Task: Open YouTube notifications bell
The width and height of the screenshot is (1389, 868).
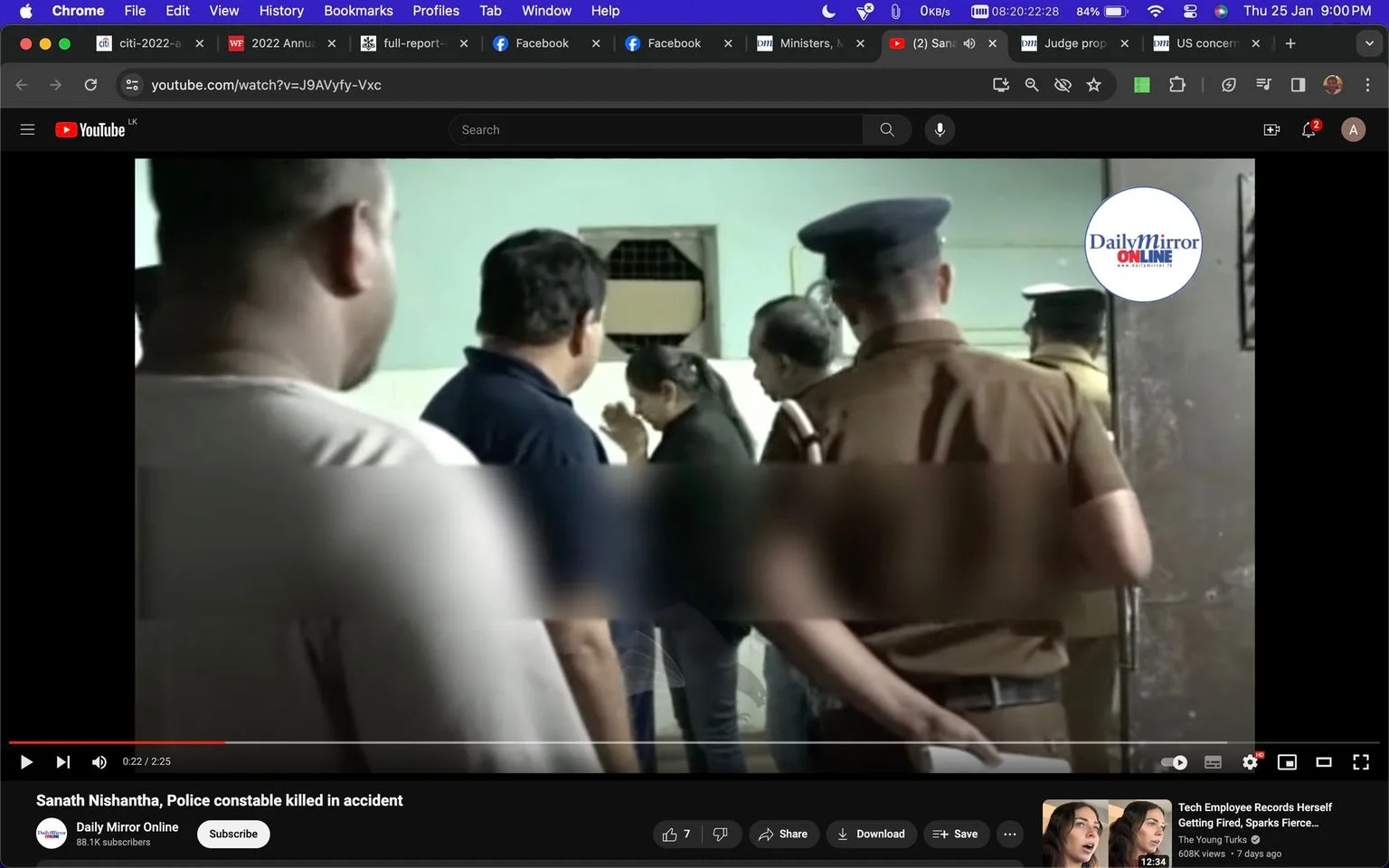Action: (x=1309, y=130)
